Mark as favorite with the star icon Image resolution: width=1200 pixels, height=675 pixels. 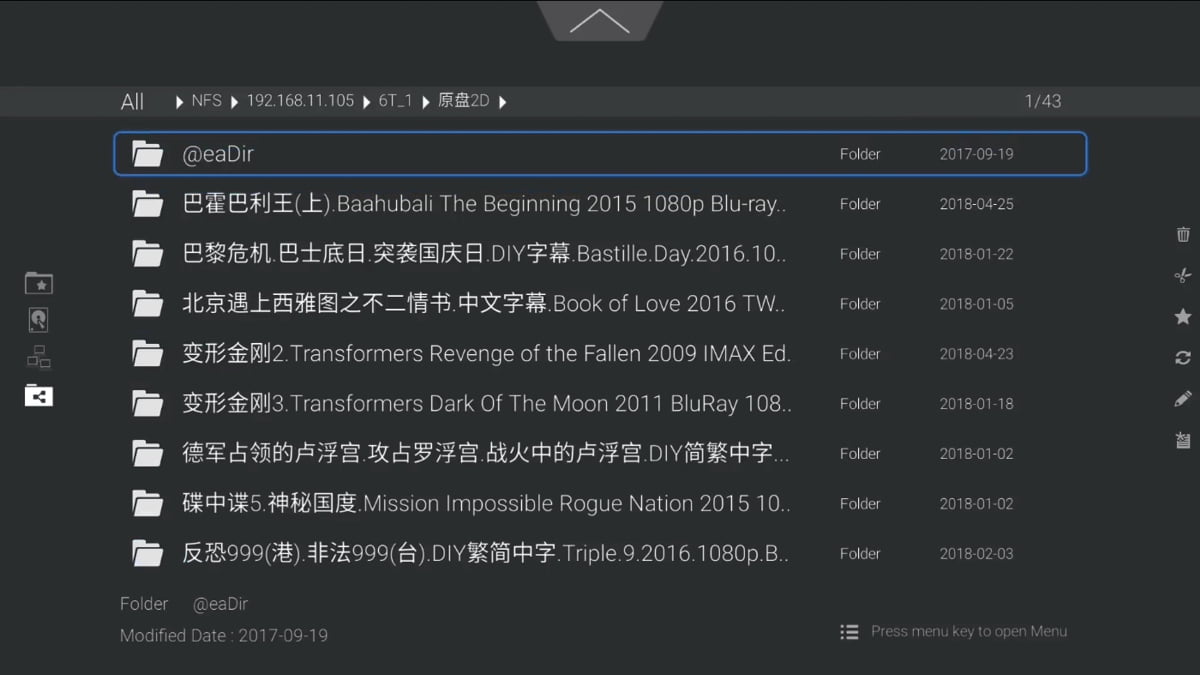pyautogui.click(x=1182, y=316)
